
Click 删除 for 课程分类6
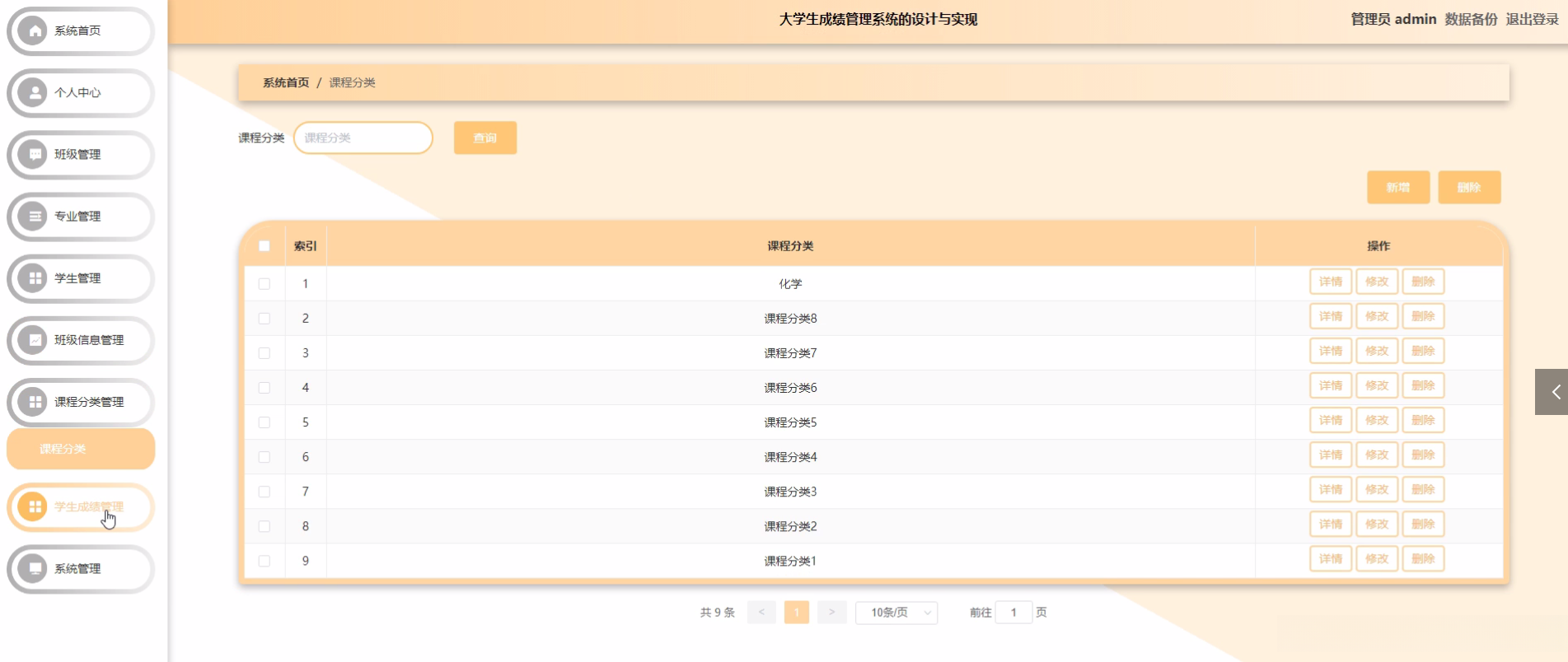coord(1423,385)
